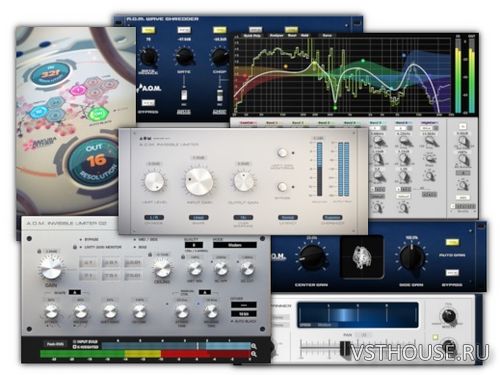
Task: Click the upper right knob in the panner plugin
Action: [x=448, y=316]
